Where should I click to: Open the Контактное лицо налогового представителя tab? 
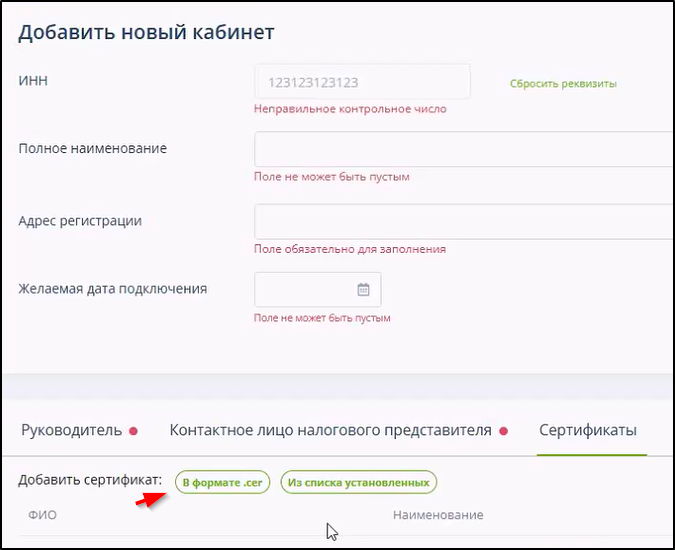330,430
